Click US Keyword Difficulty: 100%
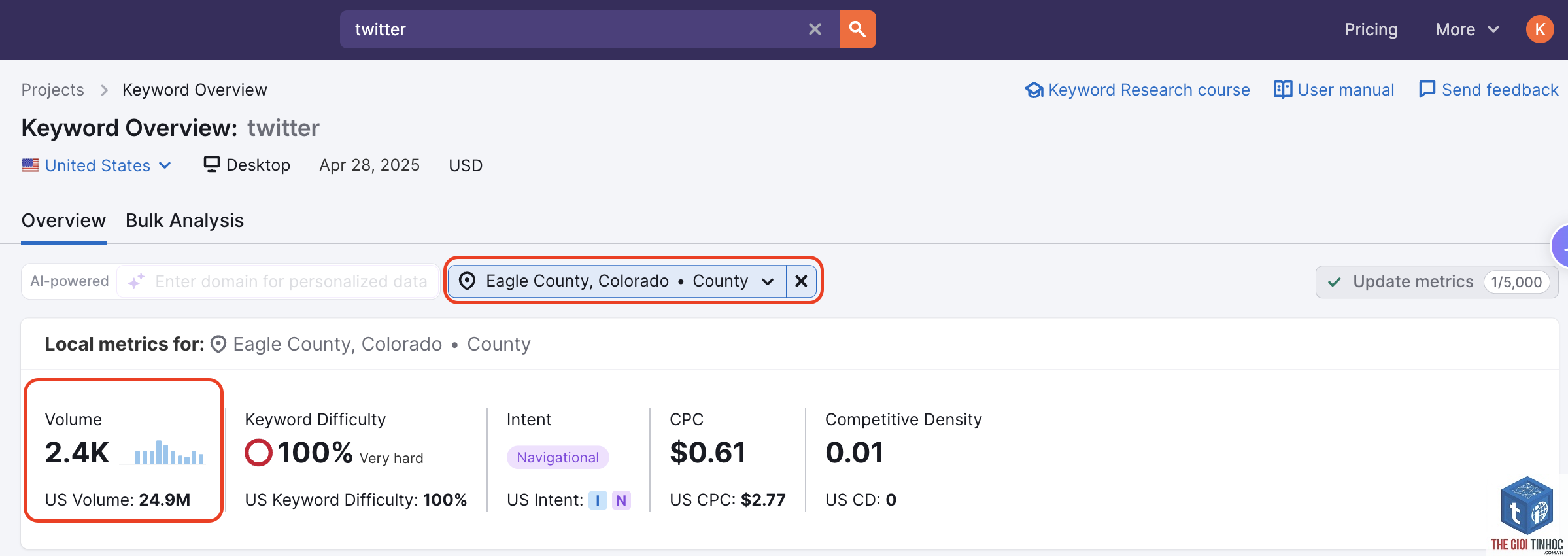The height and width of the screenshot is (556, 1568). point(356,500)
